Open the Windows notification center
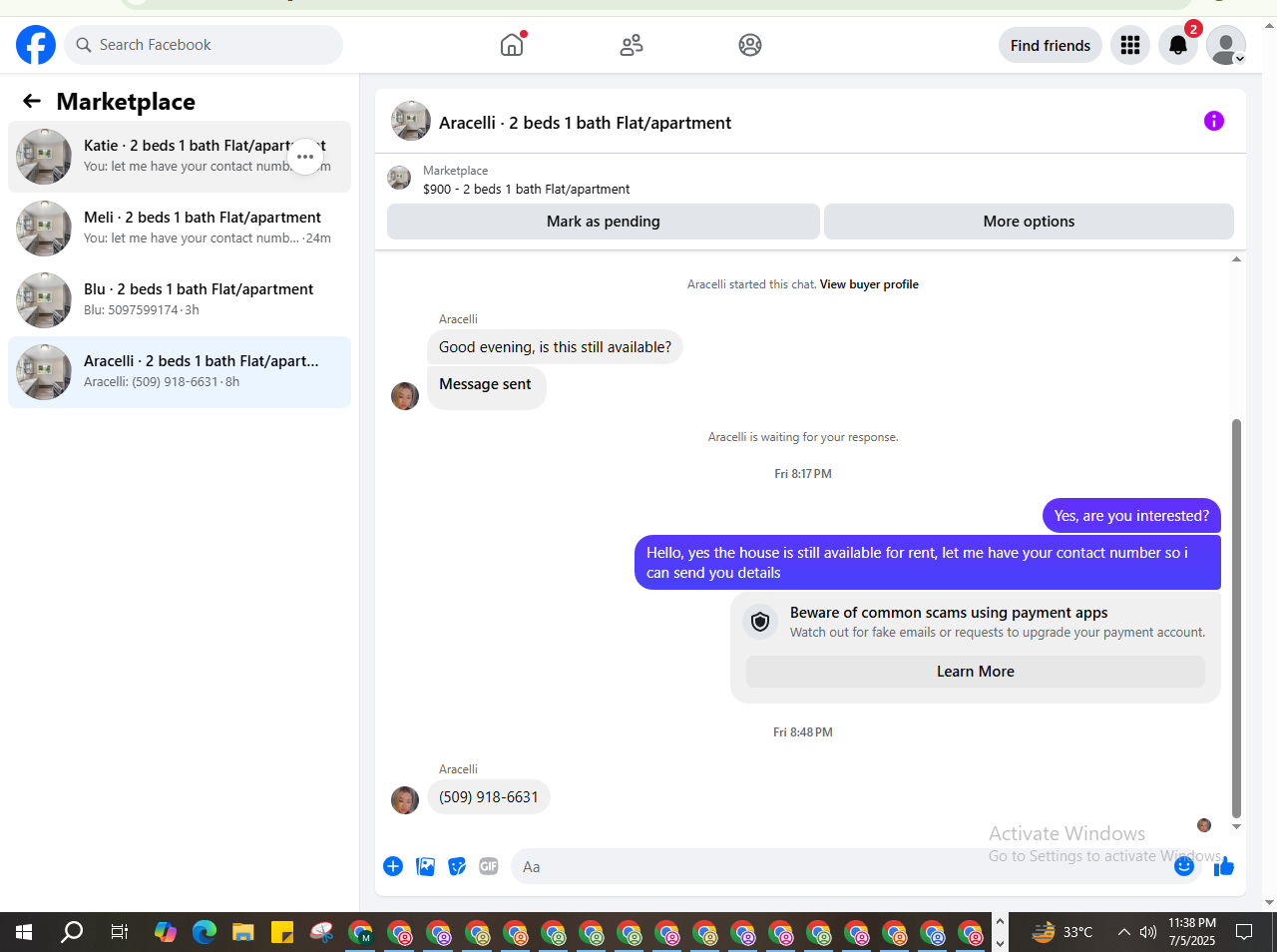1277x952 pixels. [x=1244, y=932]
